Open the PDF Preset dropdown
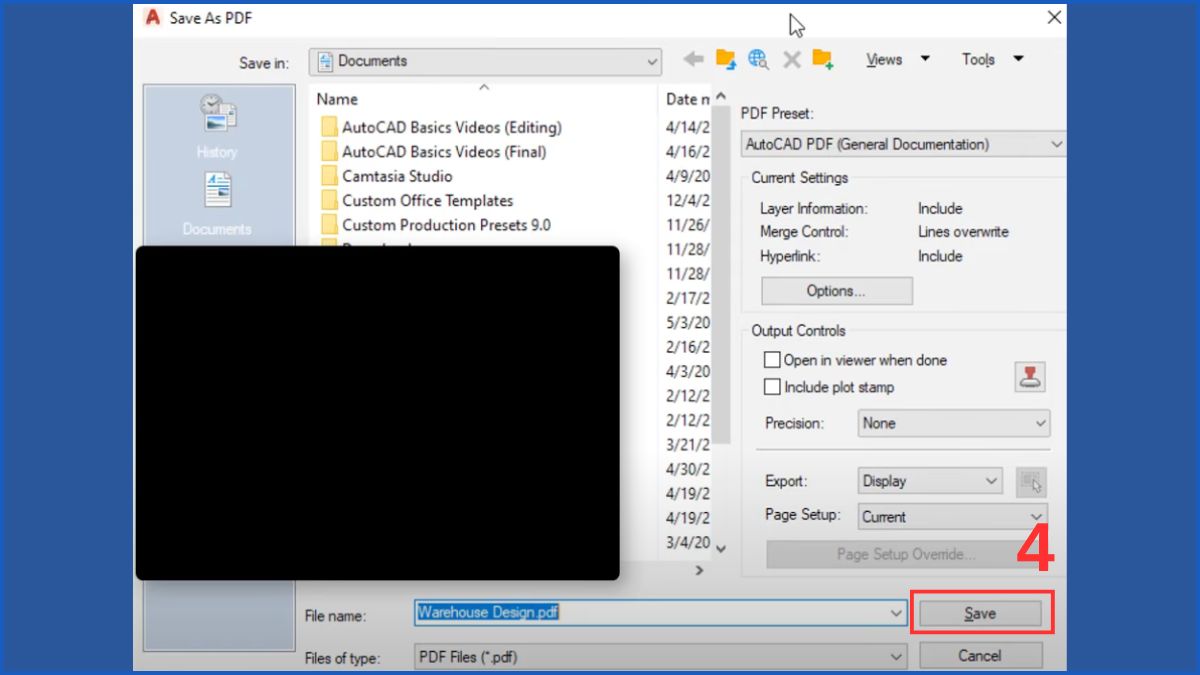The height and width of the screenshot is (675, 1200). click(903, 145)
